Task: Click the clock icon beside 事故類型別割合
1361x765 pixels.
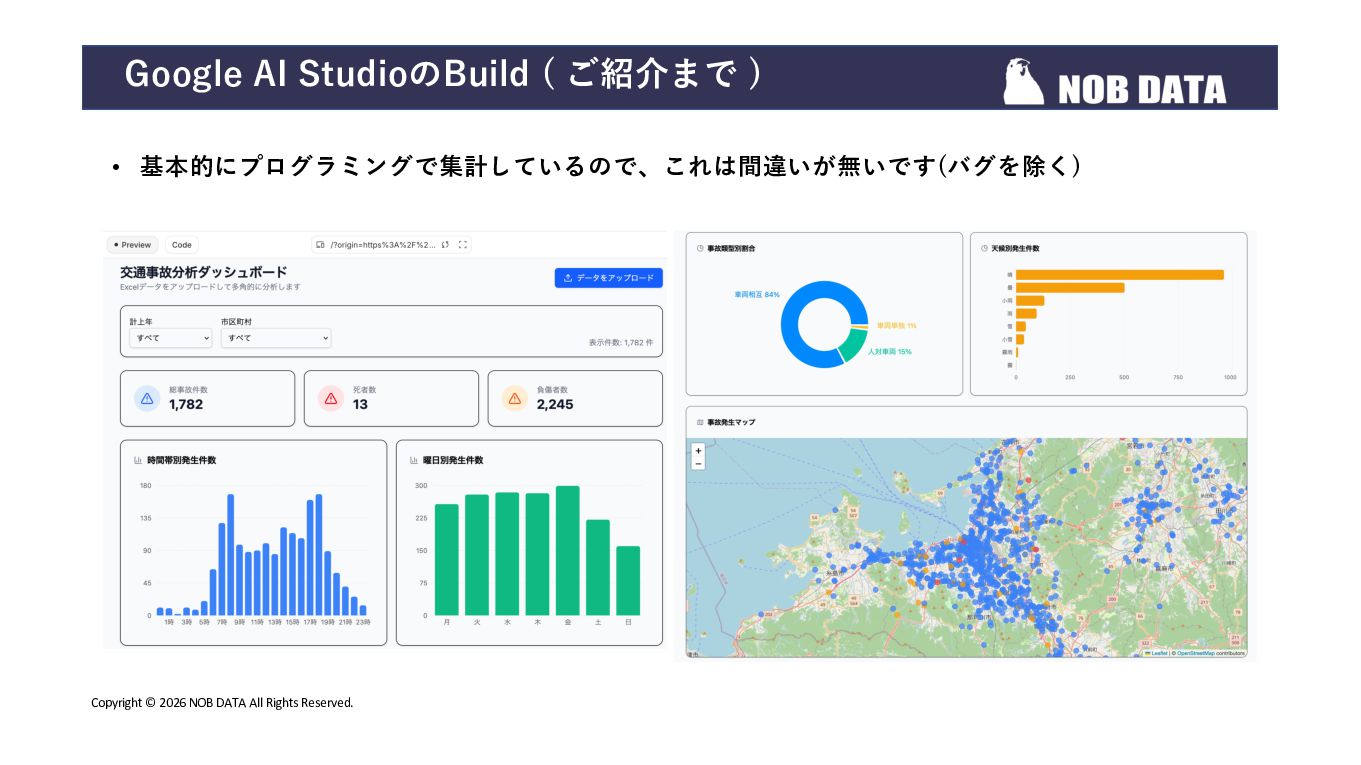Action: [x=700, y=248]
